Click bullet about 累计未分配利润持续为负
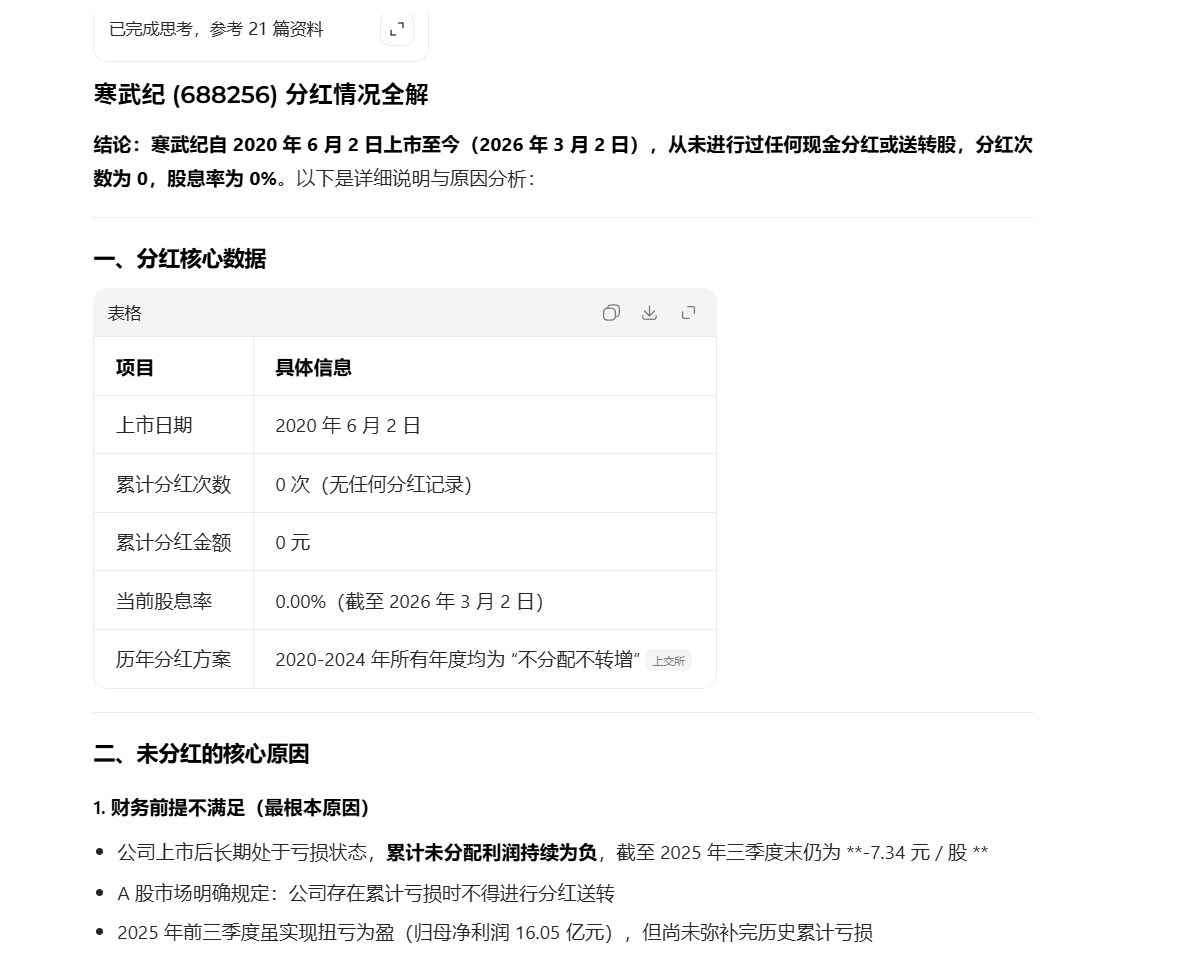 click(x=553, y=852)
